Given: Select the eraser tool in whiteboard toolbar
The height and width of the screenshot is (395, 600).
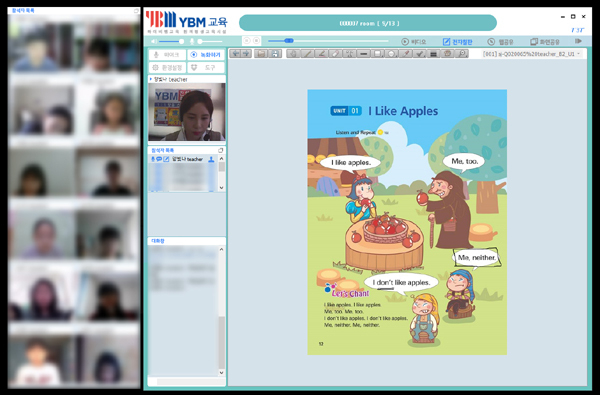Looking at the screenshot, I should 335,54.
